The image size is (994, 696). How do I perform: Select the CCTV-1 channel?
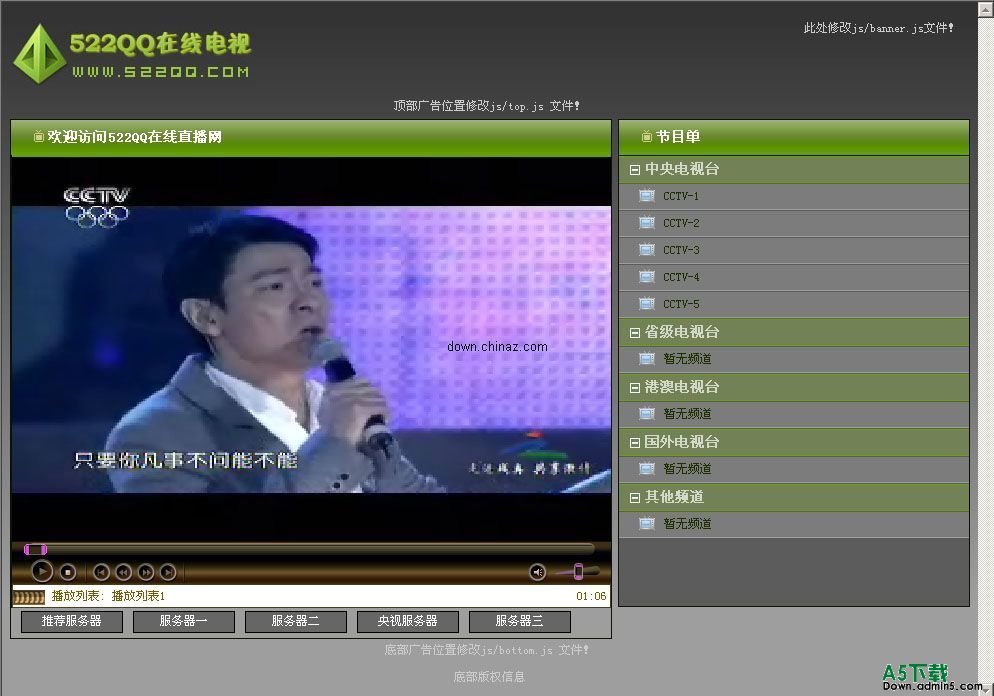pyautogui.click(x=681, y=197)
